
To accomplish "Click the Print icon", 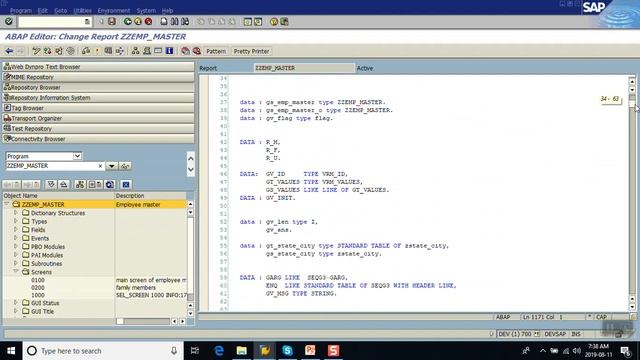I will pos(164,21).
